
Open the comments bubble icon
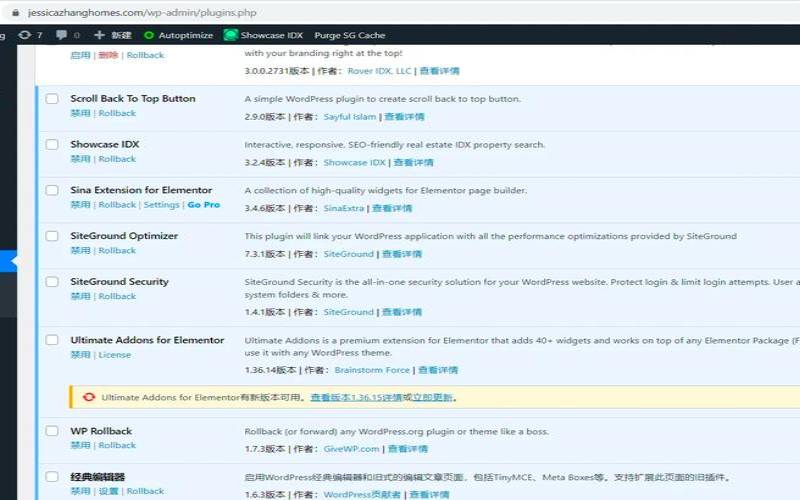pyautogui.click(x=60, y=35)
